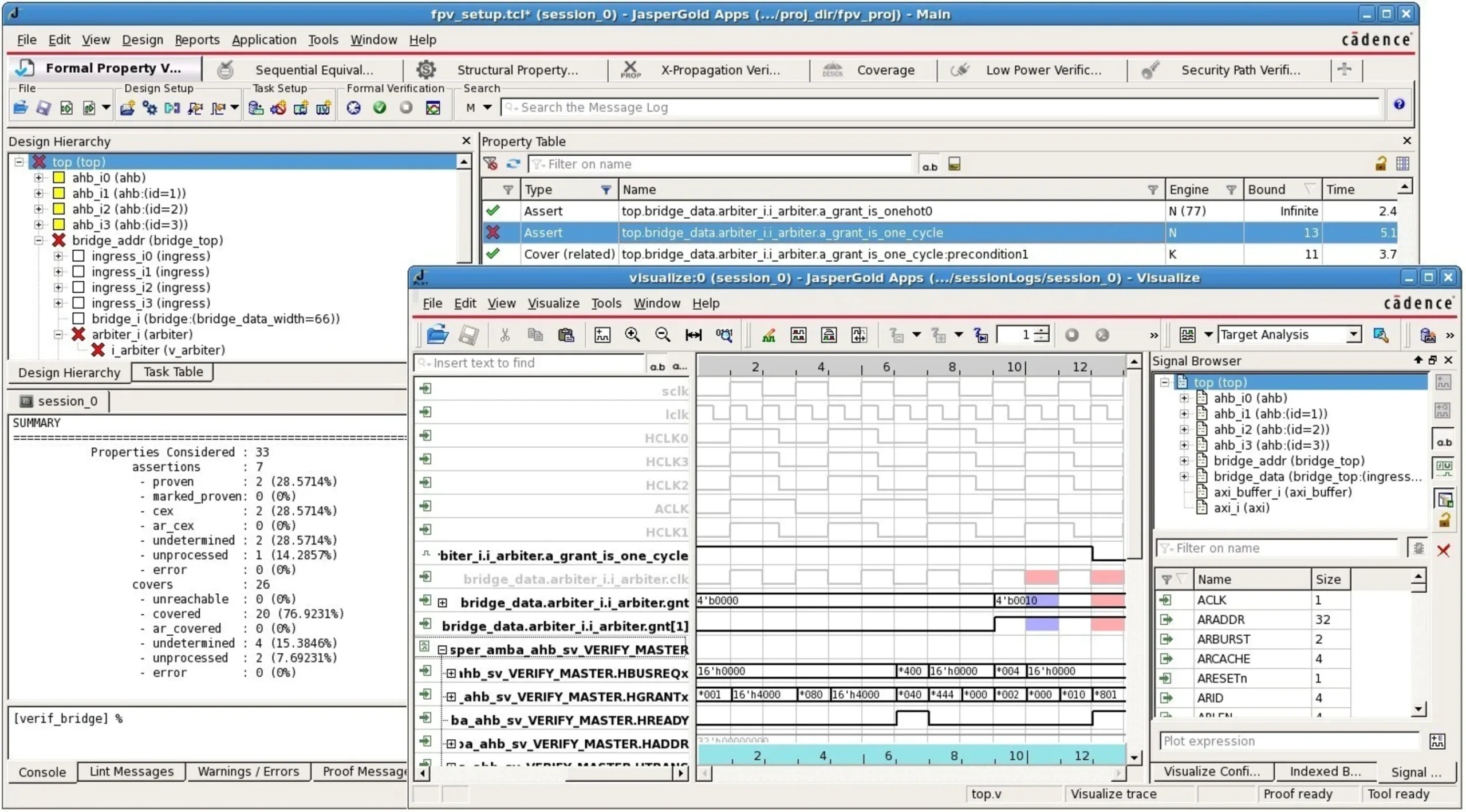1466x812 pixels.
Task: Click the gray stop icon in Formal Verification toolbar
Action: pos(406,108)
